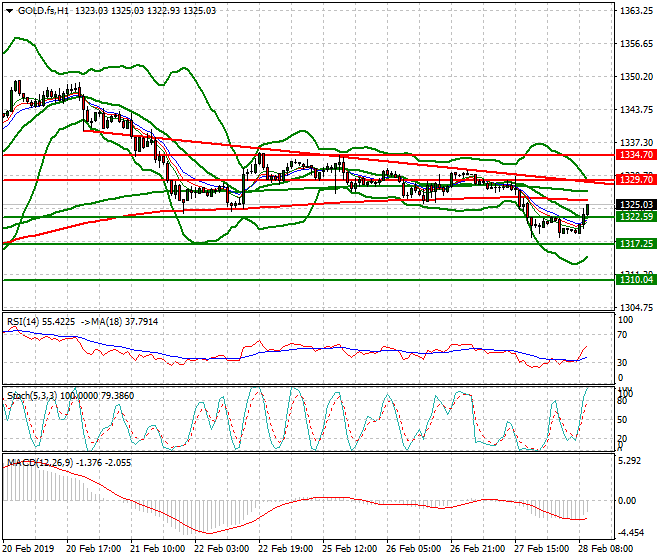Click the 26 Feb 05:00 time label
Screen dimensions: 660x560
(413, 549)
